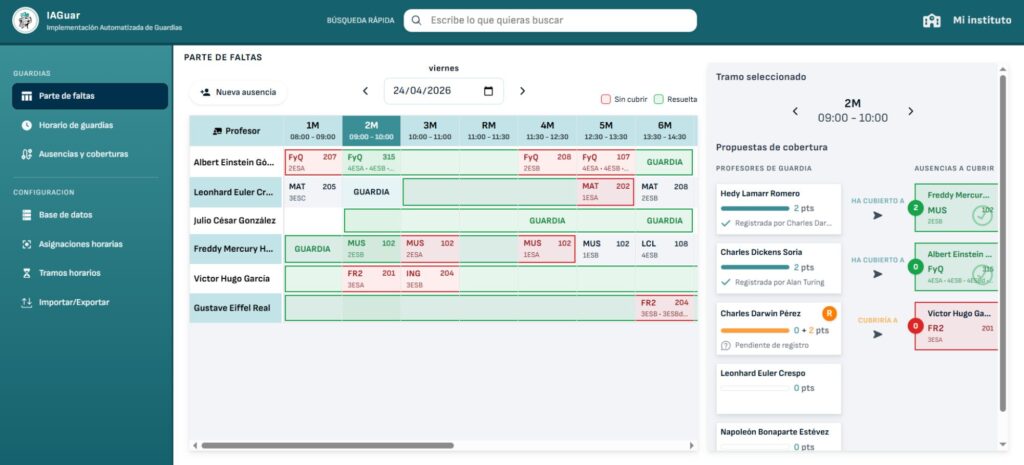This screenshot has width=1024, height=465.
Task: Show previous tramo before 2M
Action: [795, 111]
